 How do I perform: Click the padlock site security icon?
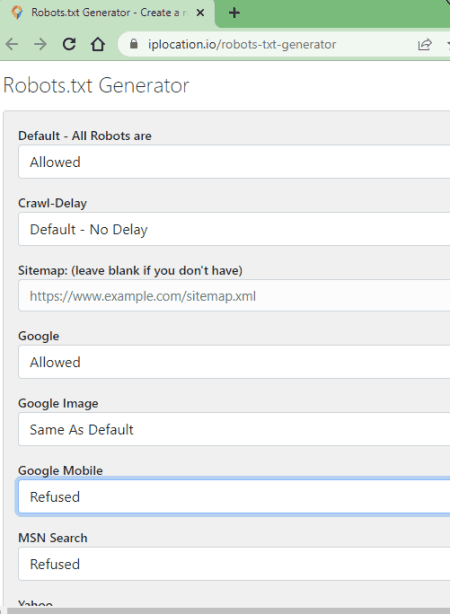134,44
